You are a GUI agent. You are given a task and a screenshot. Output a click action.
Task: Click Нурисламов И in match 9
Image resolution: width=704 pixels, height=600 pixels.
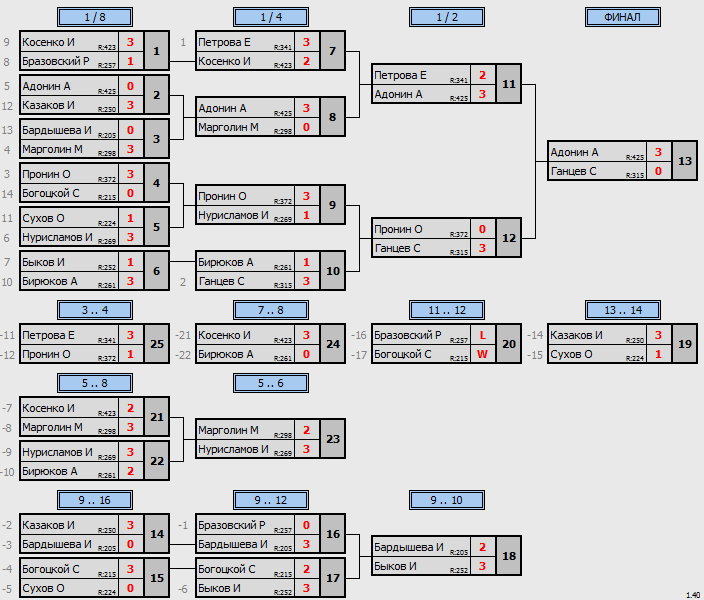[233, 215]
